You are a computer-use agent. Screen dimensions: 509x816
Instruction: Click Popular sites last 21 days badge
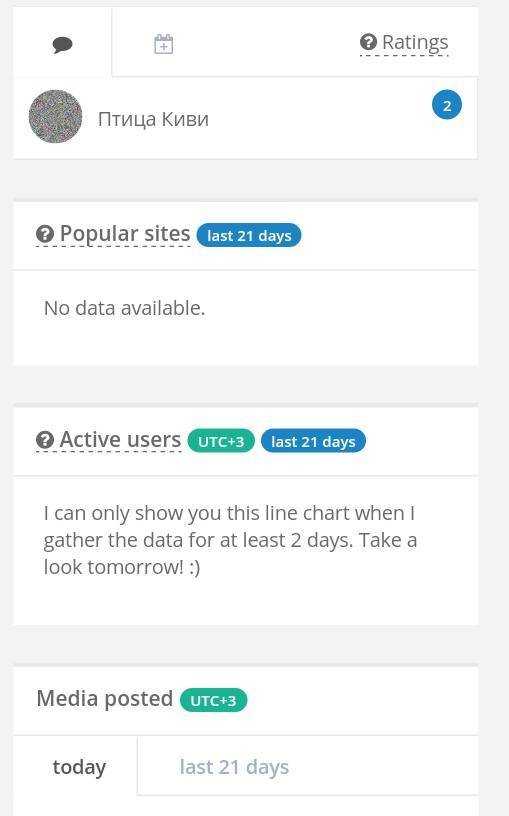(x=249, y=235)
